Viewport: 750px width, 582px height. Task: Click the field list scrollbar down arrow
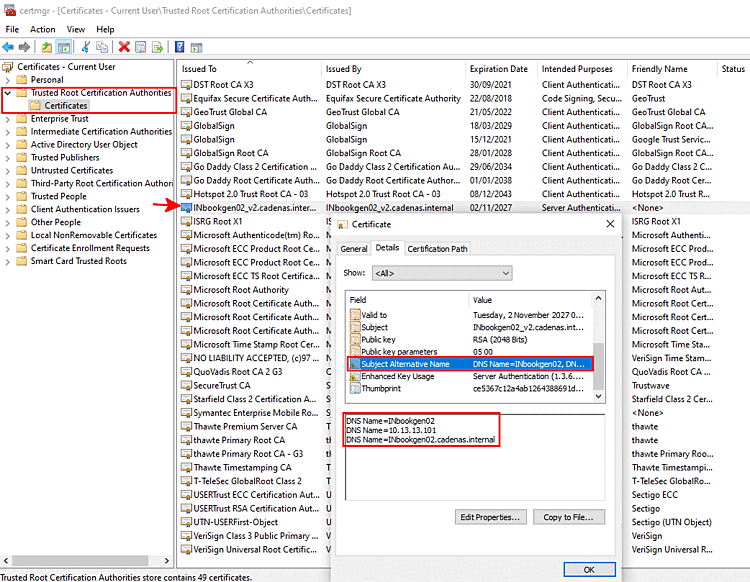598,396
